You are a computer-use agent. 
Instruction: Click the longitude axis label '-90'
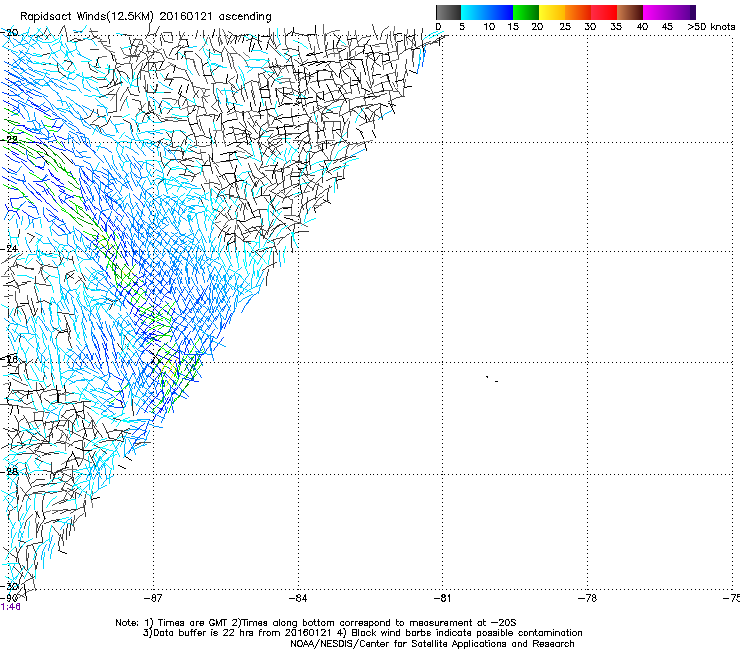coord(9,598)
